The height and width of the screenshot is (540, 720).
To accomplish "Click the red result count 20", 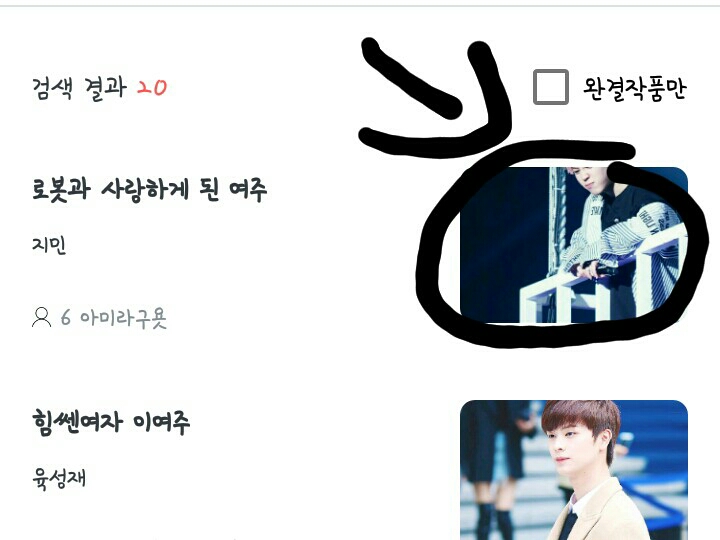I will point(152,88).
